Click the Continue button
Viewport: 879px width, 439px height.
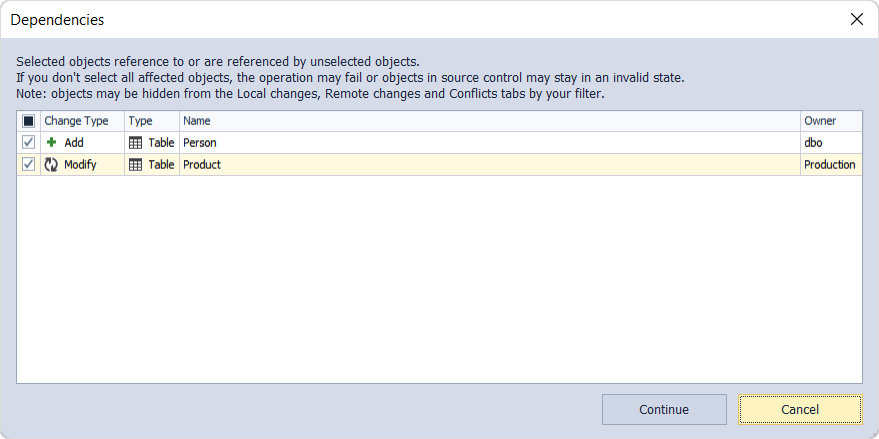click(x=664, y=409)
